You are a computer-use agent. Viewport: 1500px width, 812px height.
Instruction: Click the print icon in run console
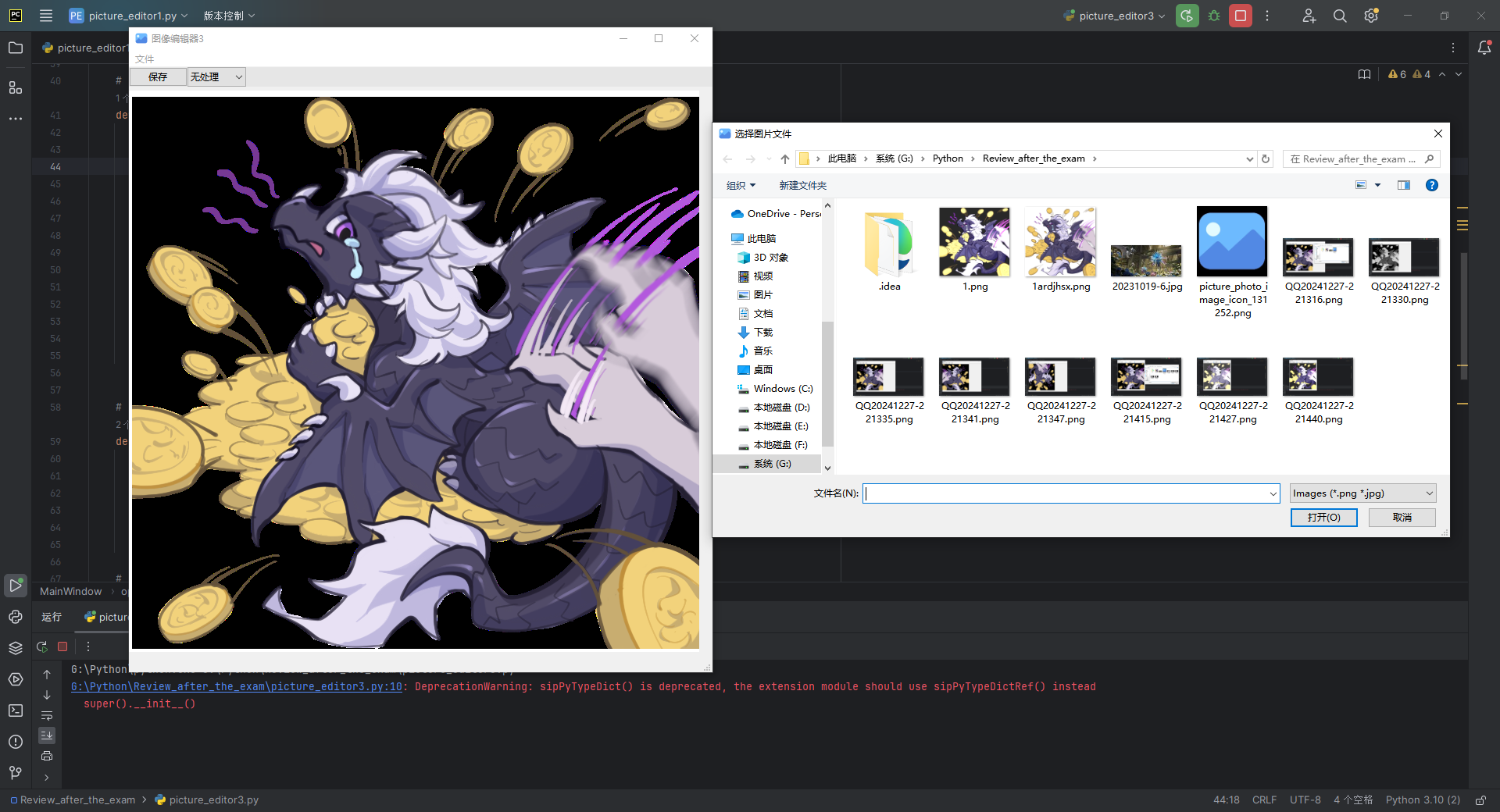(x=47, y=756)
